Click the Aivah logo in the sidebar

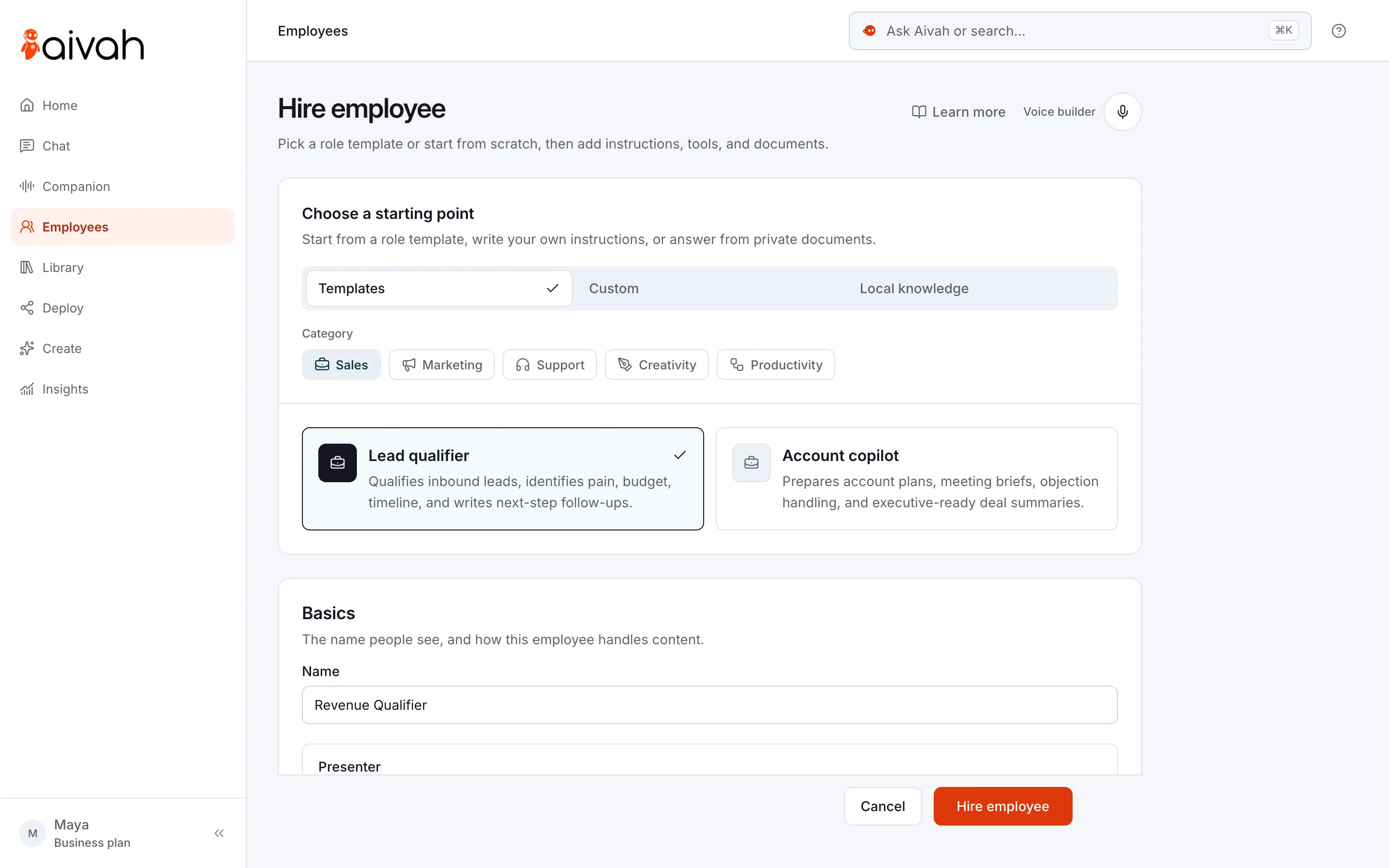pos(82,45)
